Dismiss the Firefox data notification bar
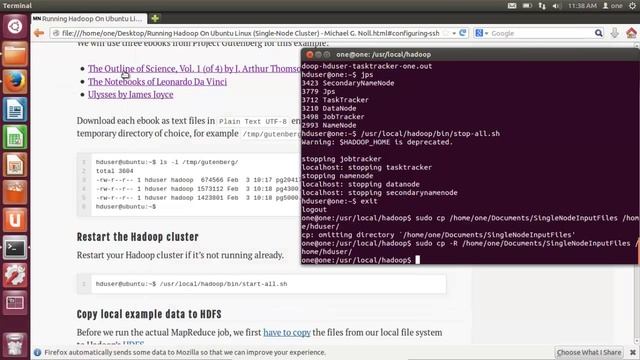Screen dimensions: 640x360 point(633,352)
